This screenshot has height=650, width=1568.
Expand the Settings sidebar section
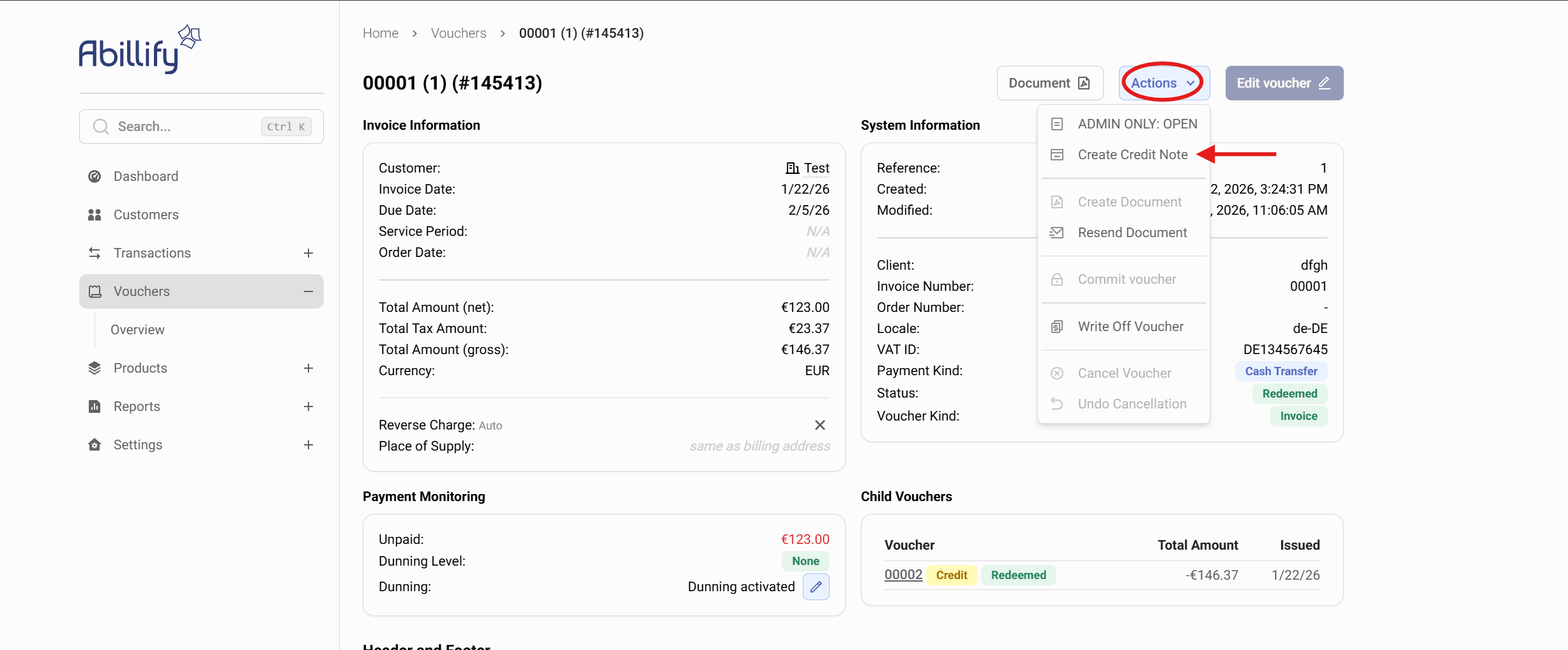[x=308, y=445]
